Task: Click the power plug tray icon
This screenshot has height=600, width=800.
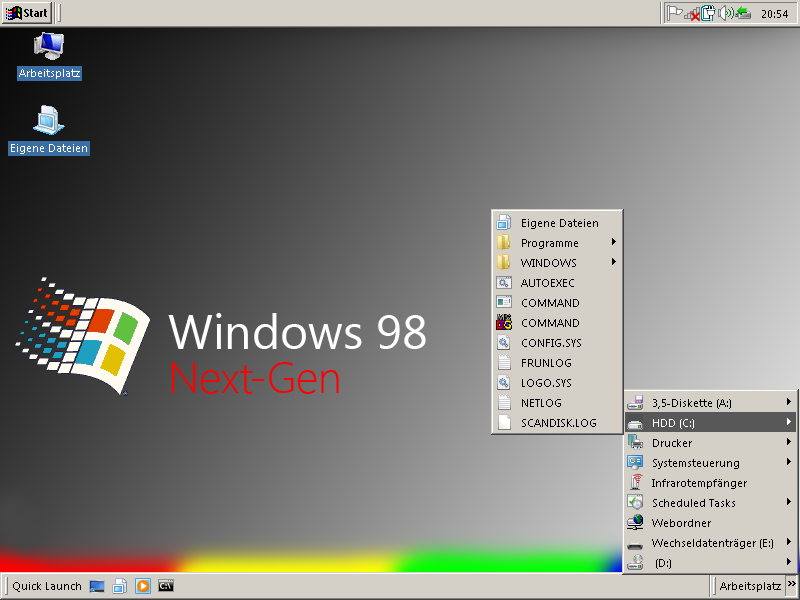Action: pos(708,13)
